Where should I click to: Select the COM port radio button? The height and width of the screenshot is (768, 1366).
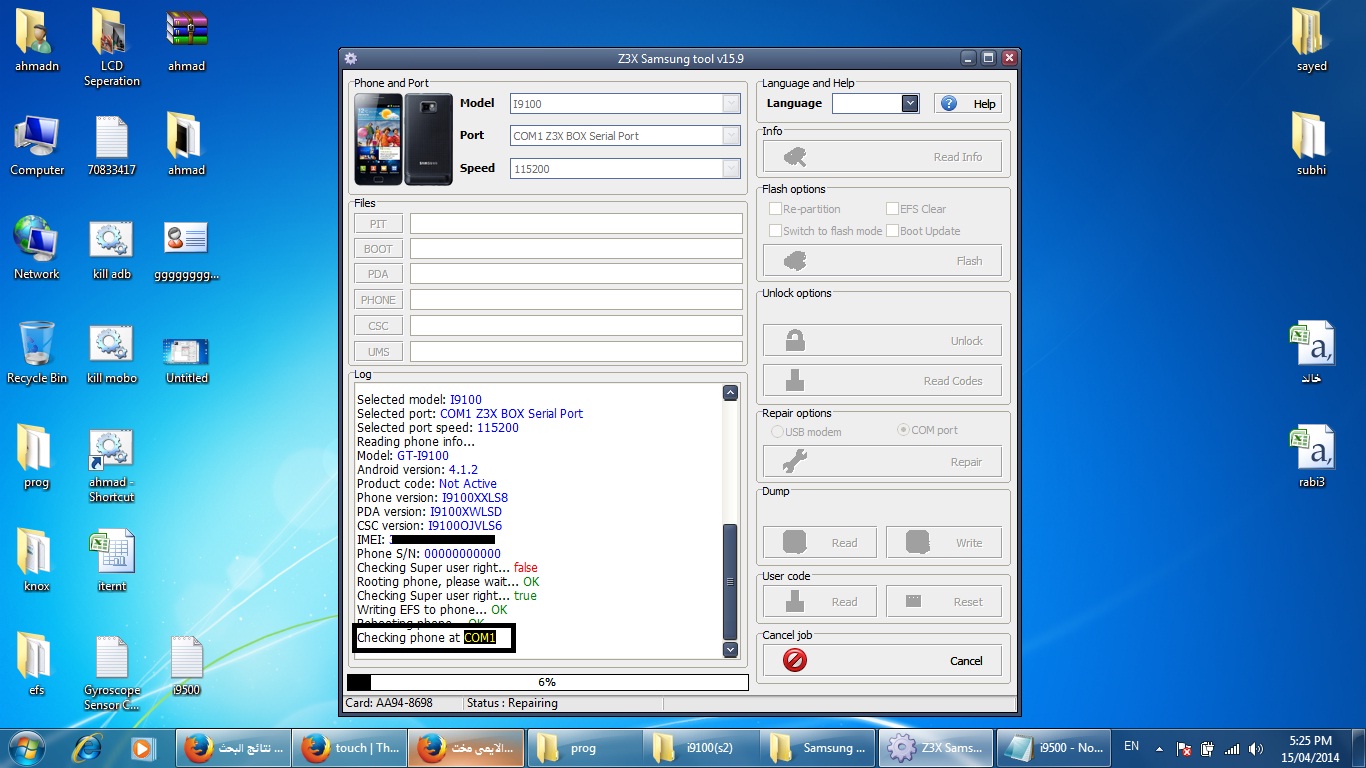(x=903, y=430)
